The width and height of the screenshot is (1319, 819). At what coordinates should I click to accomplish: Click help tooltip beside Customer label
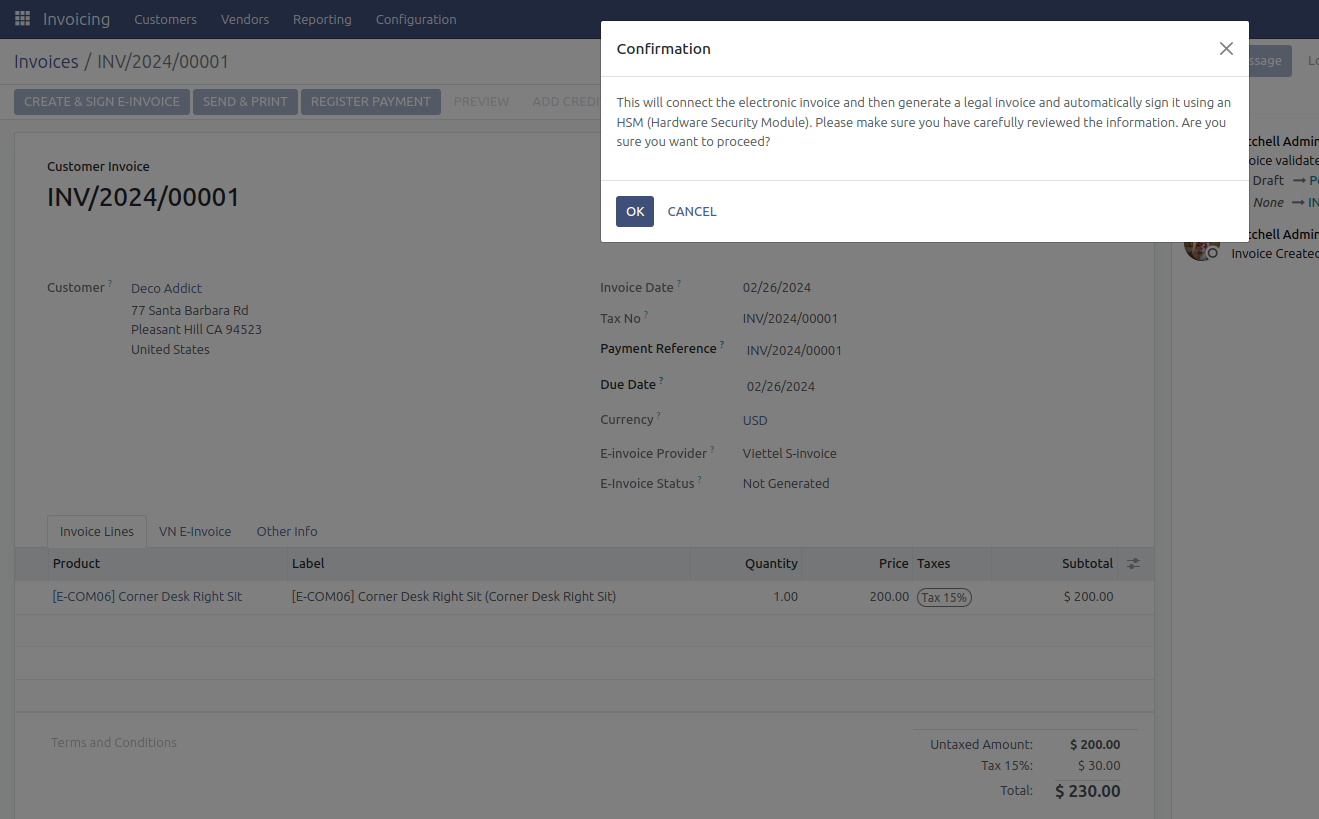[x=110, y=284]
